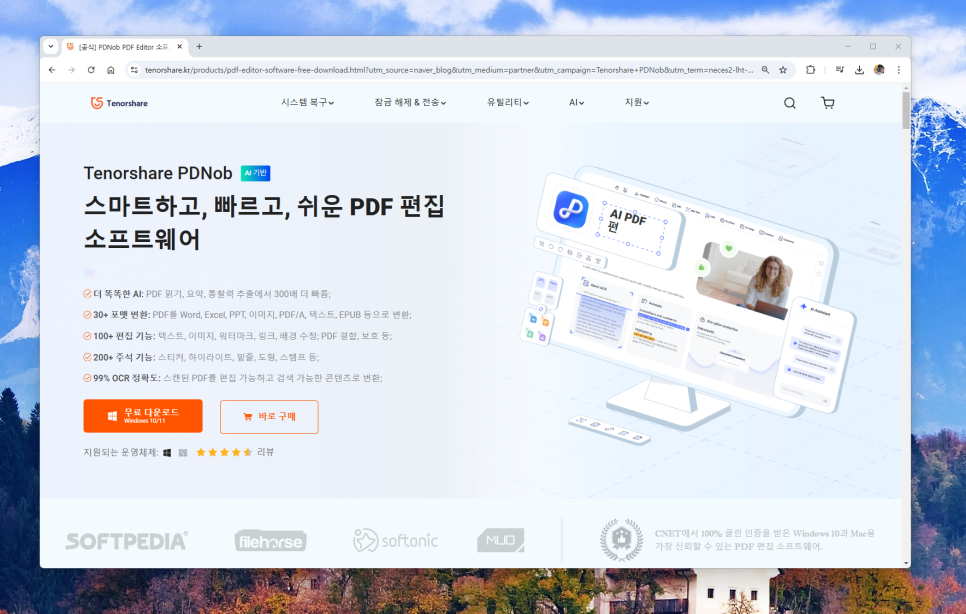Click the Softonic logo
Viewport: 966px width, 614px height.
396,541
